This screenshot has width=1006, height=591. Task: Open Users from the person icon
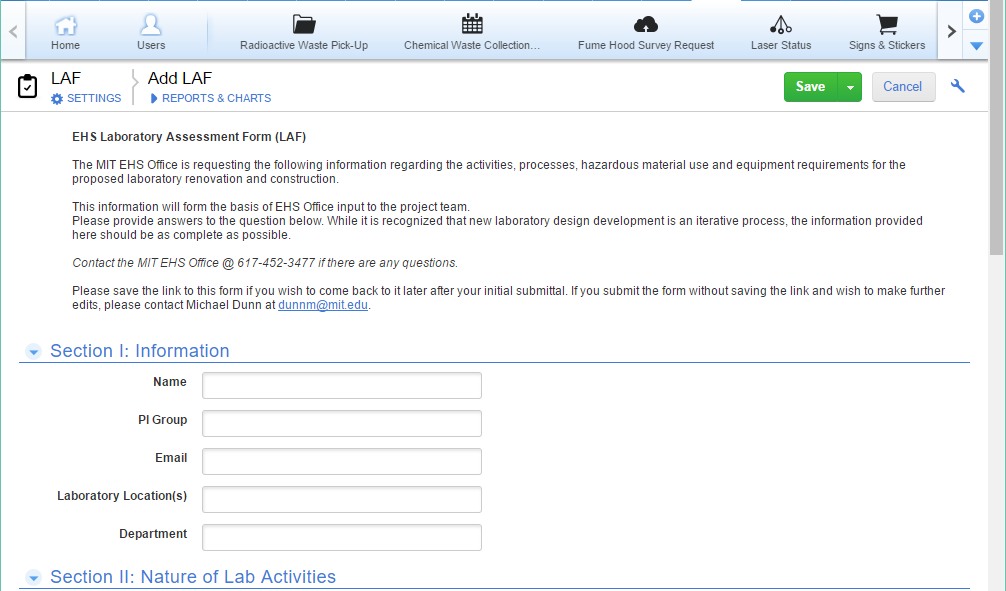tap(151, 25)
